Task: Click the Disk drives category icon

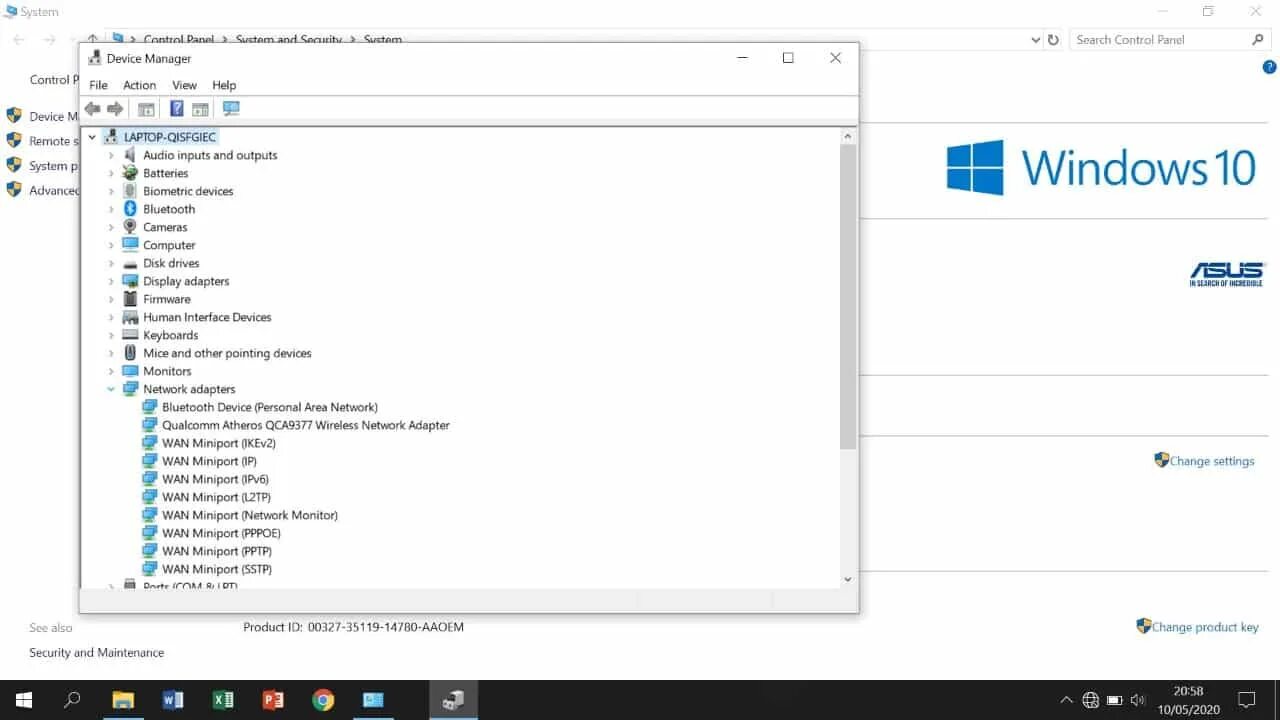Action: pos(130,263)
